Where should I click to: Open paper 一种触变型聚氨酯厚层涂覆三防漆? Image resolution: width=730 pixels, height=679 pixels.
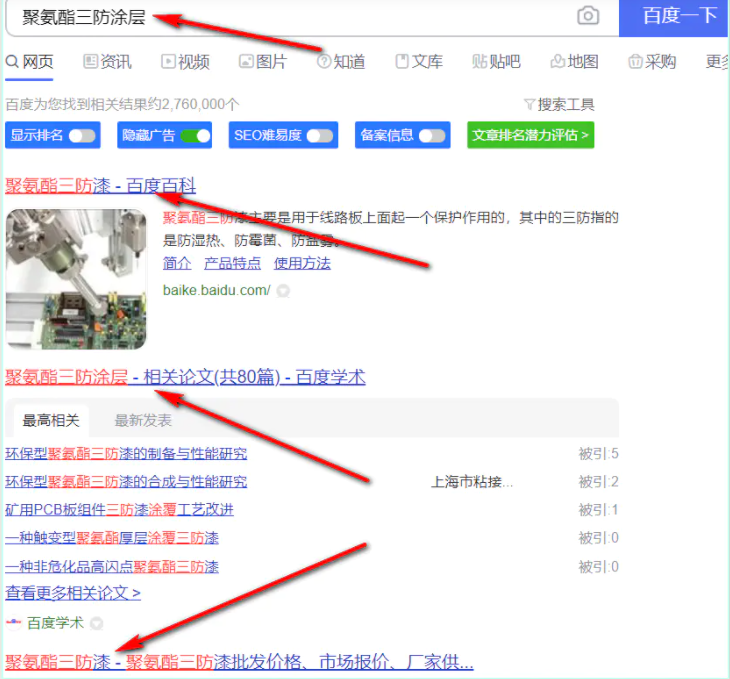pos(112,538)
